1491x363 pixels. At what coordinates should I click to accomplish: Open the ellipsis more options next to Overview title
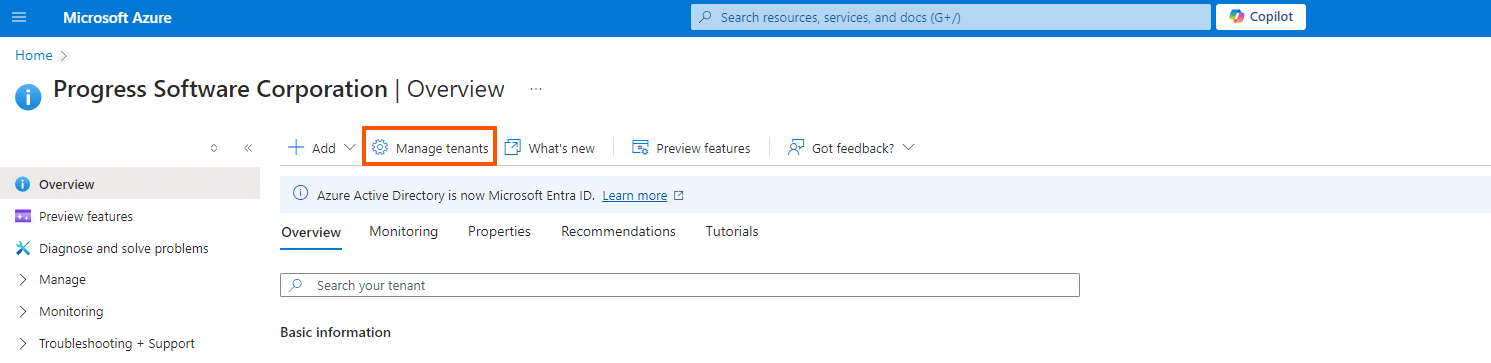pyautogui.click(x=536, y=89)
